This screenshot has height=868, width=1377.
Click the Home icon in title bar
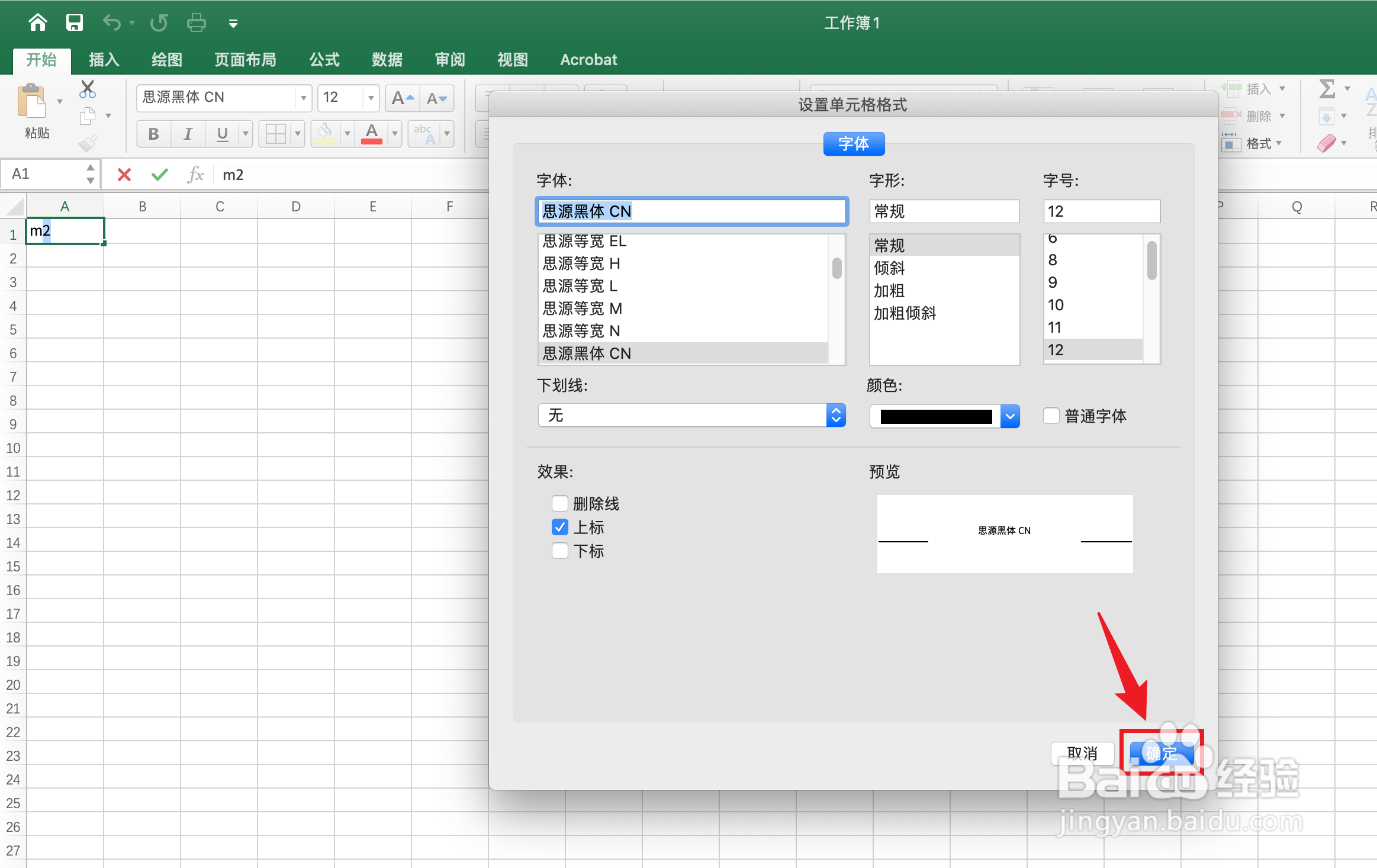tap(38, 22)
